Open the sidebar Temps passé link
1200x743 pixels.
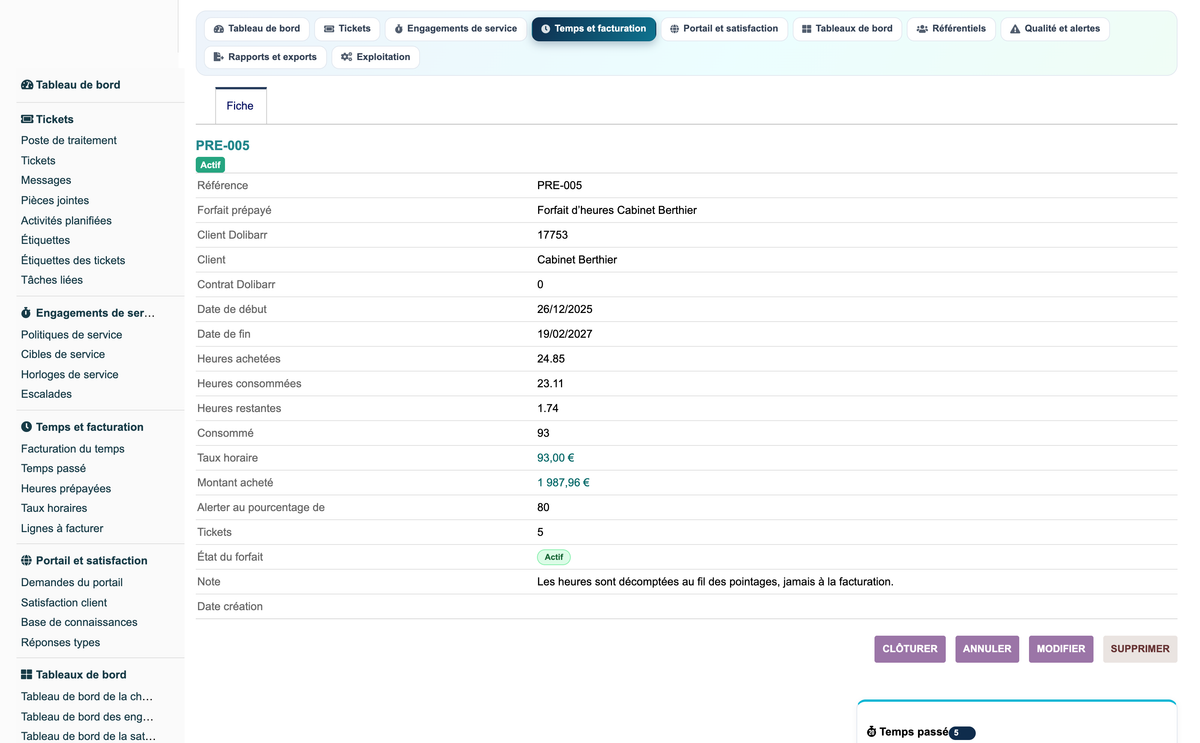(53, 469)
